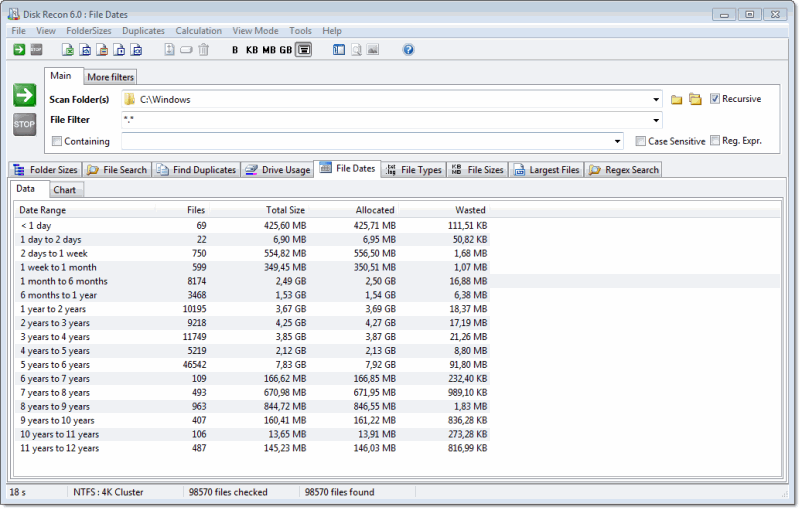800x509 pixels.
Task: Sort by the Allocated column header
Action: click(x=354, y=210)
